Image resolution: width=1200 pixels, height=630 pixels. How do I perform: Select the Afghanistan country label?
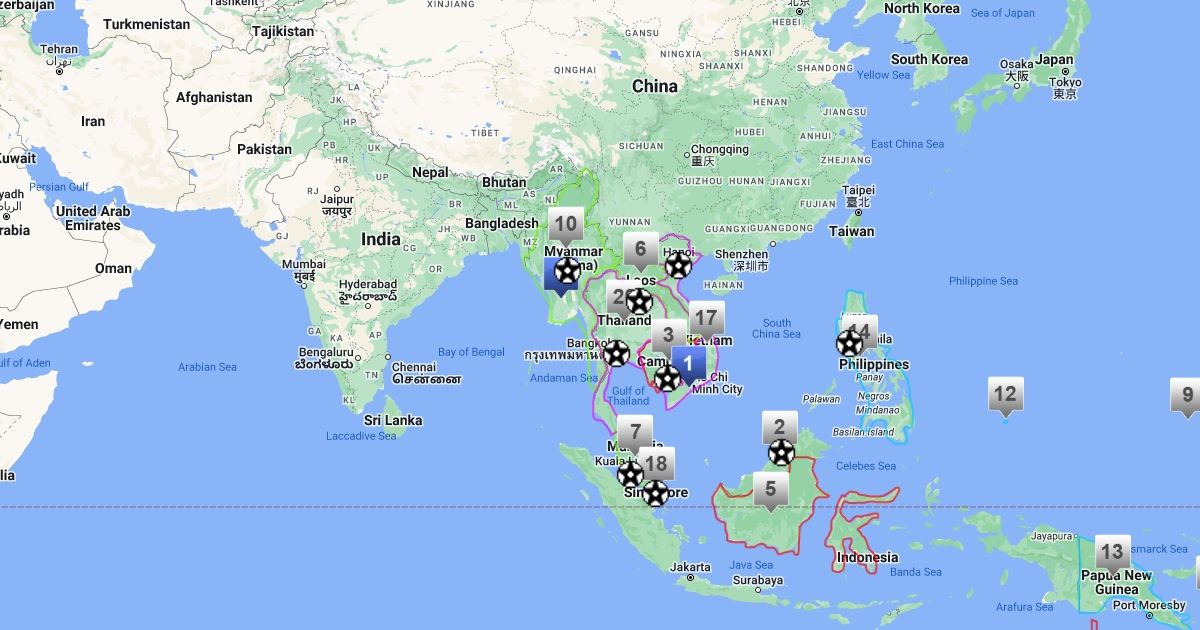[214, 97]
